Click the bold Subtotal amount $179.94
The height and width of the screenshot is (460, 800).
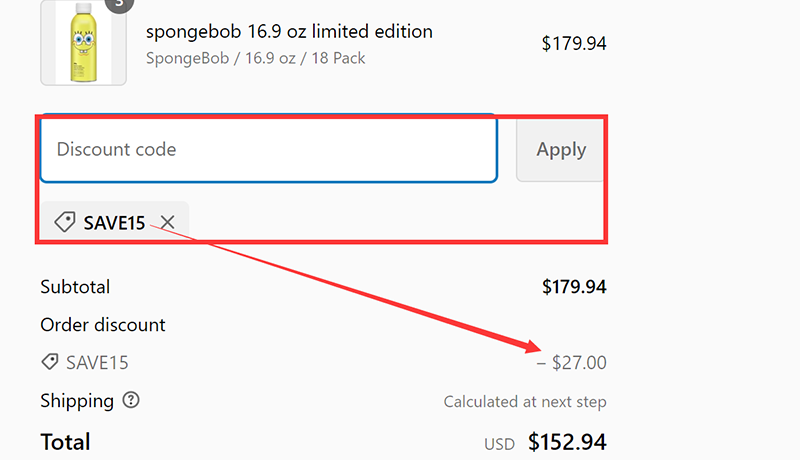click(x=574, y=287)
